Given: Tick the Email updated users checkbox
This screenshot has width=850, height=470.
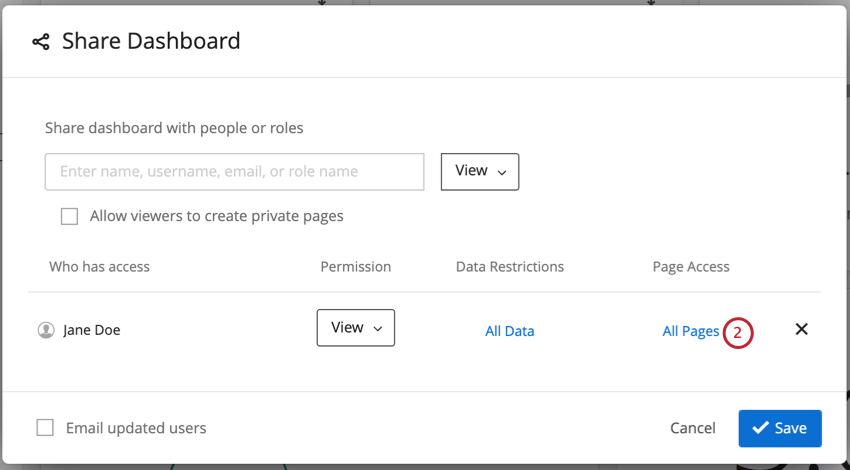Looking at the screenshot, I should tap(45, 428).
